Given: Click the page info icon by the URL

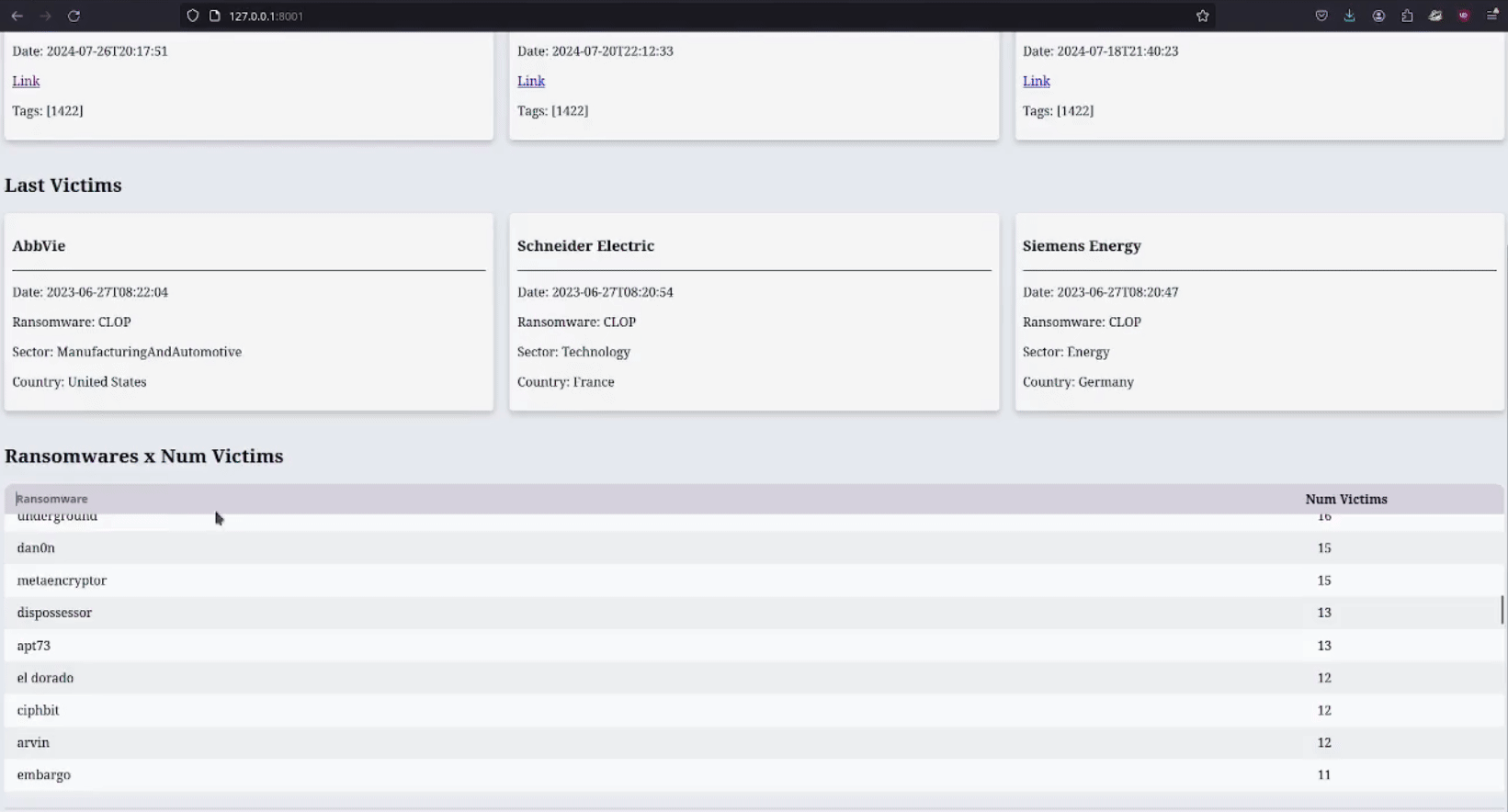Looking at the screenshot, I should pos(214,16).
